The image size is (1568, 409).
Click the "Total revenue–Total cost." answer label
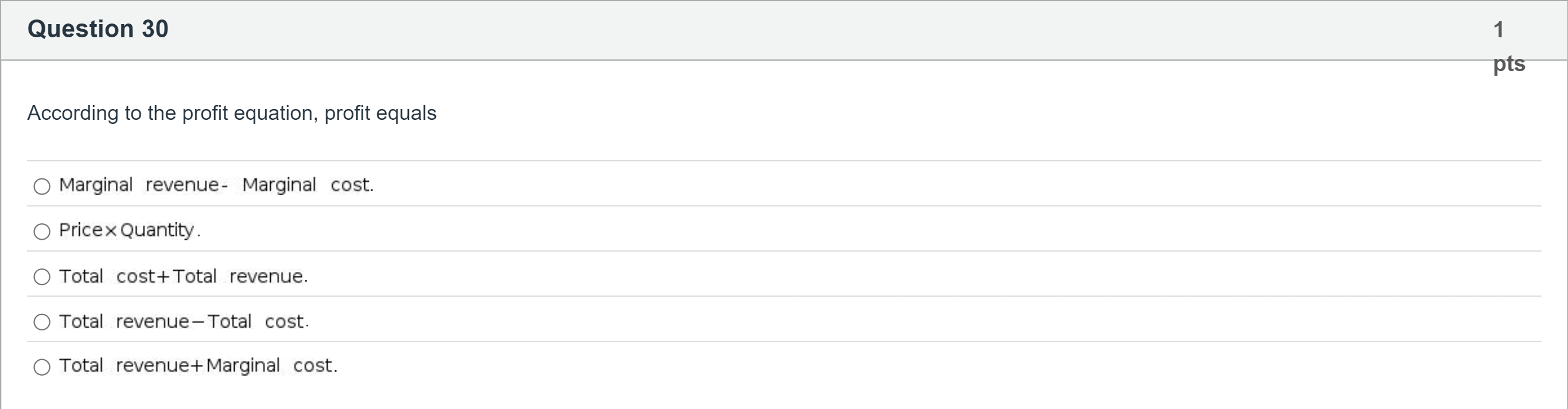point(184,321)
